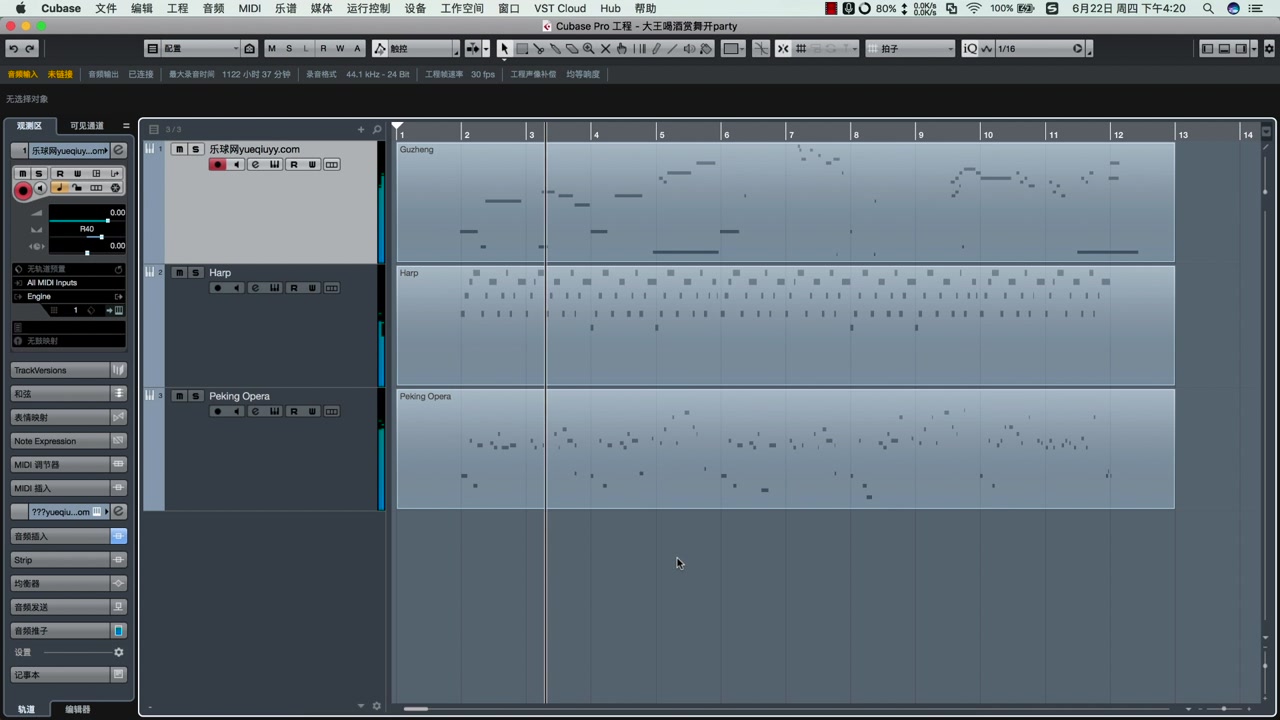The height and width of the screenshot is (720, 1280).
Task: Select the Glue tool
Action: pos(554,48)
